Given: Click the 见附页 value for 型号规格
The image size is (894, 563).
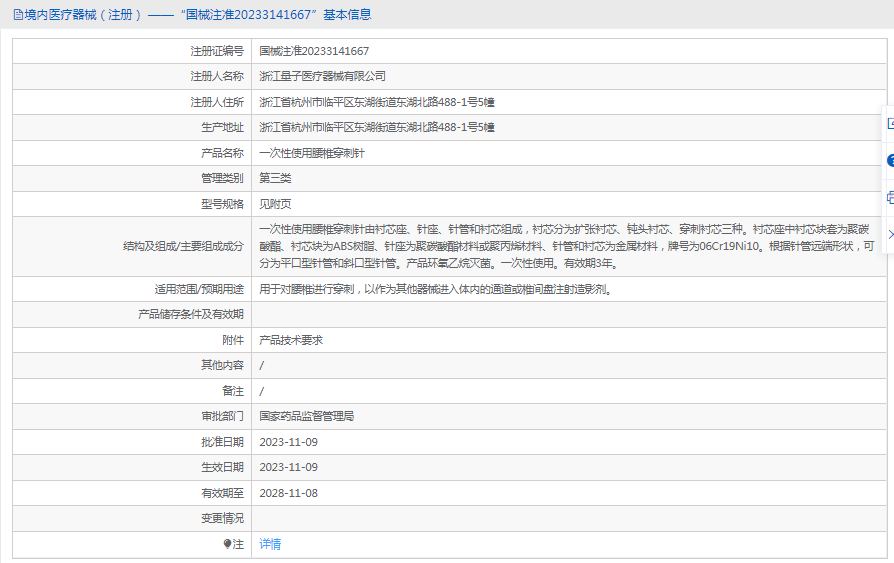Looking at the screenshot, I should pyautogui.click(x=275, y=204).
